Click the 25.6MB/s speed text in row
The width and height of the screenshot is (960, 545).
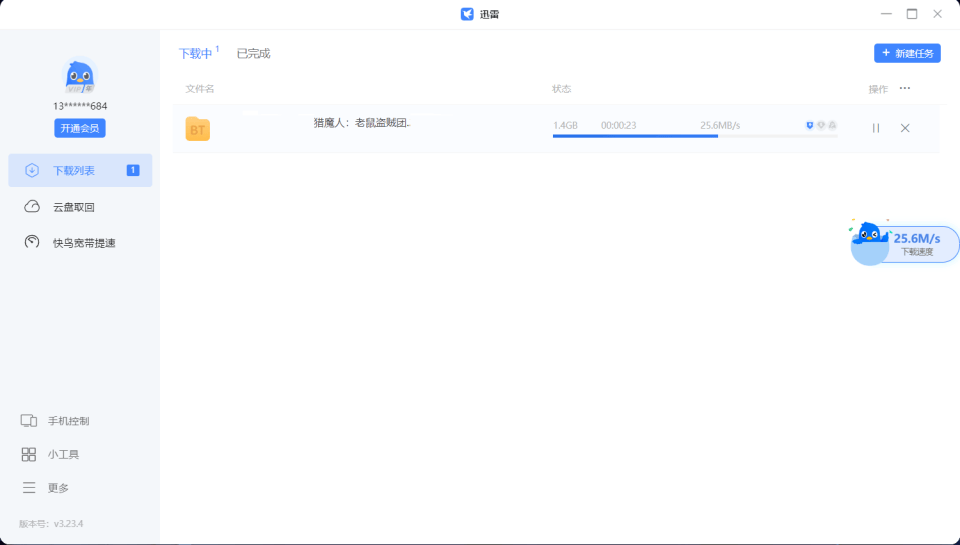pyautogui.click(x=720, y=125)
